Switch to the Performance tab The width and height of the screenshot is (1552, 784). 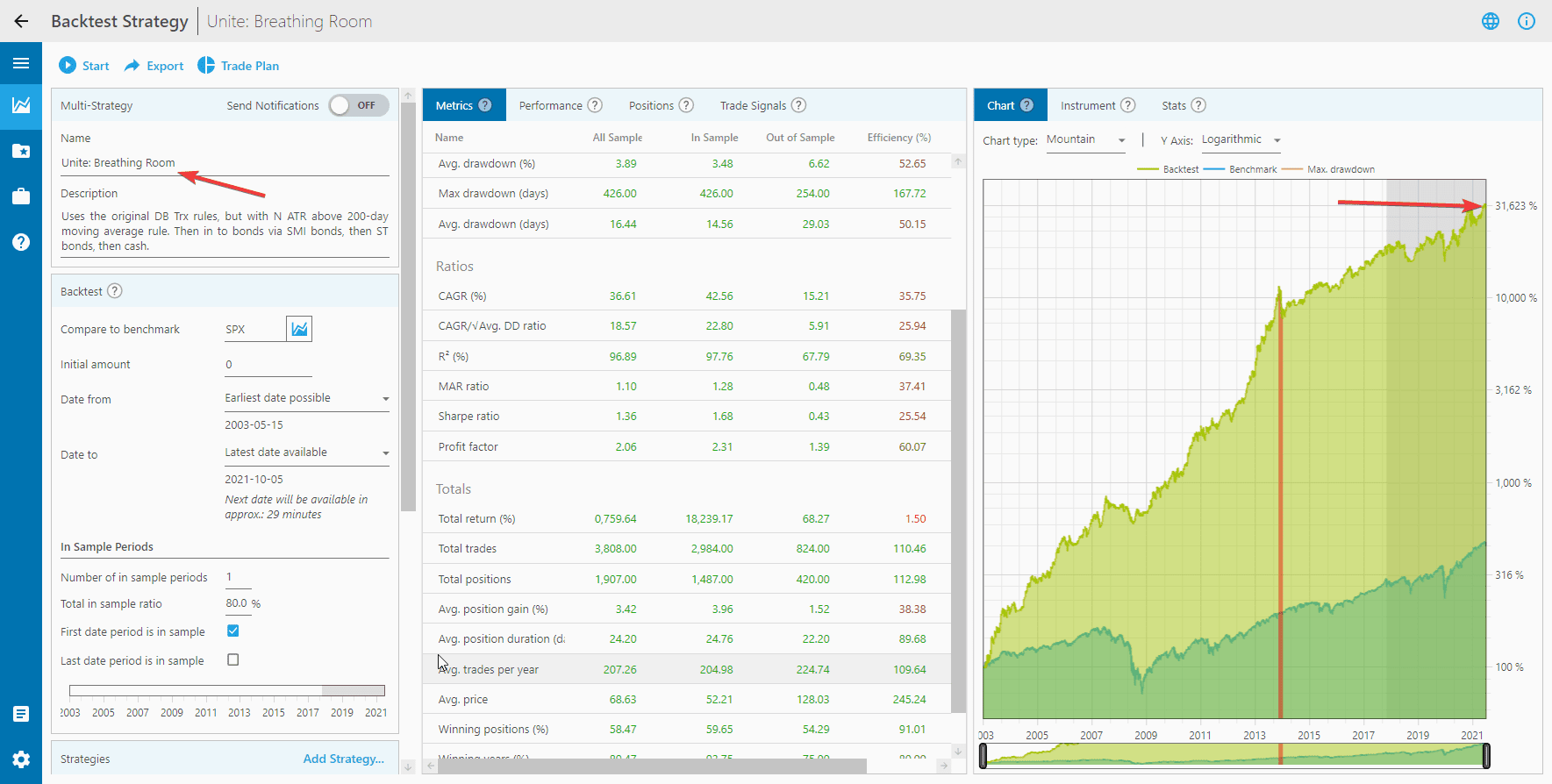point(551,105)
